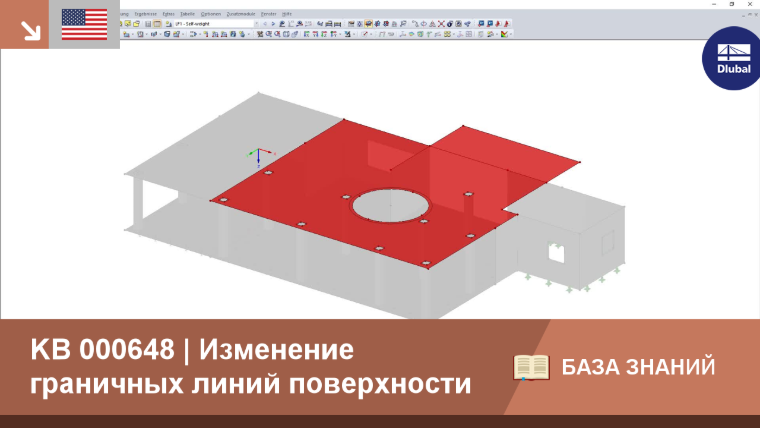Screen dimensions: 760x428
Task: Expand the dropdown arrow beside the first second-row toolbar icon
Action: (133, 34)
